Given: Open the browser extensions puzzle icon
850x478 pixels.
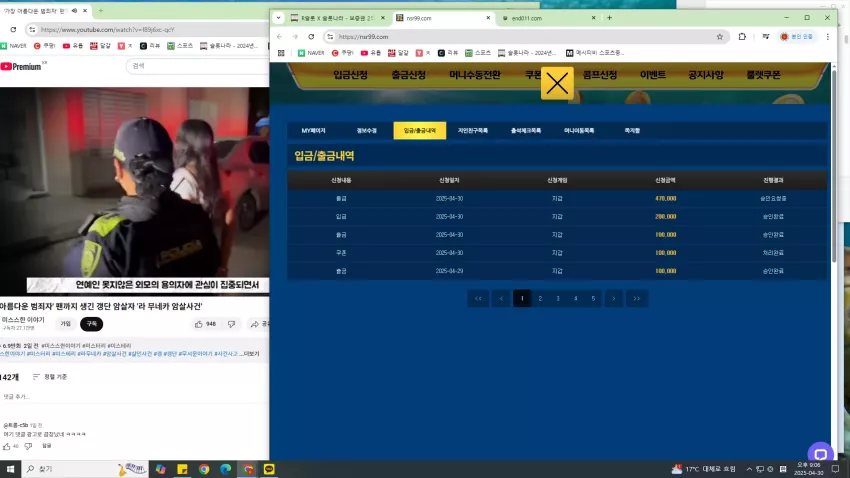Looking at the screenshot, I should coord(742,37).
